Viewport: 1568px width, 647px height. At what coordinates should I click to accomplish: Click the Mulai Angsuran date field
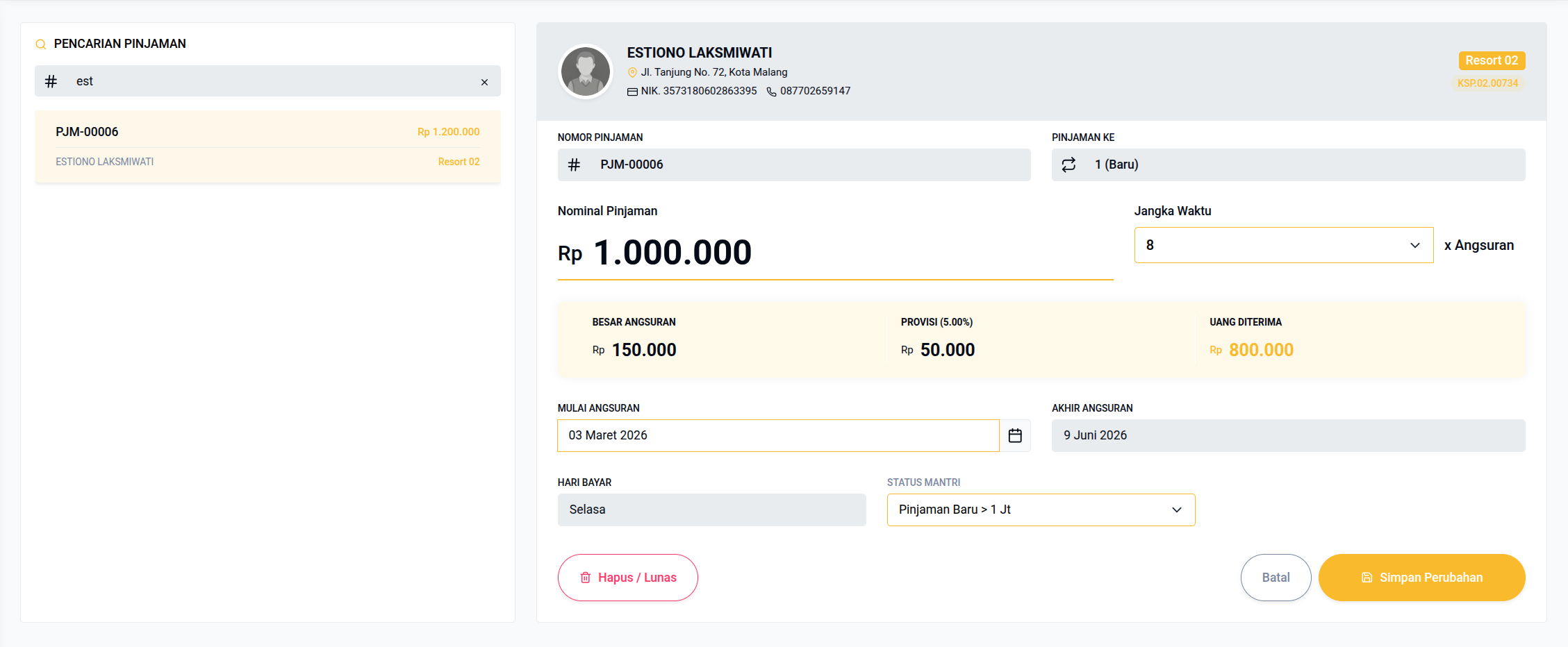click(x=777, y=435)
